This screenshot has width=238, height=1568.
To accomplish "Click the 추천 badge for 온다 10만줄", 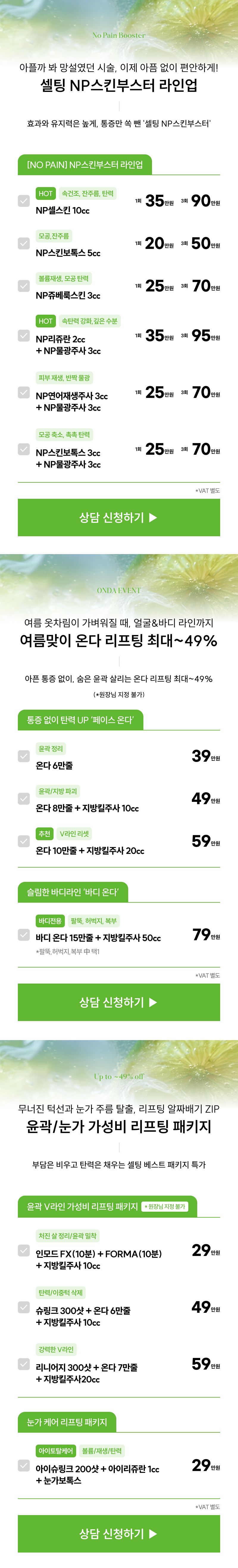I will tap(44, 834).
